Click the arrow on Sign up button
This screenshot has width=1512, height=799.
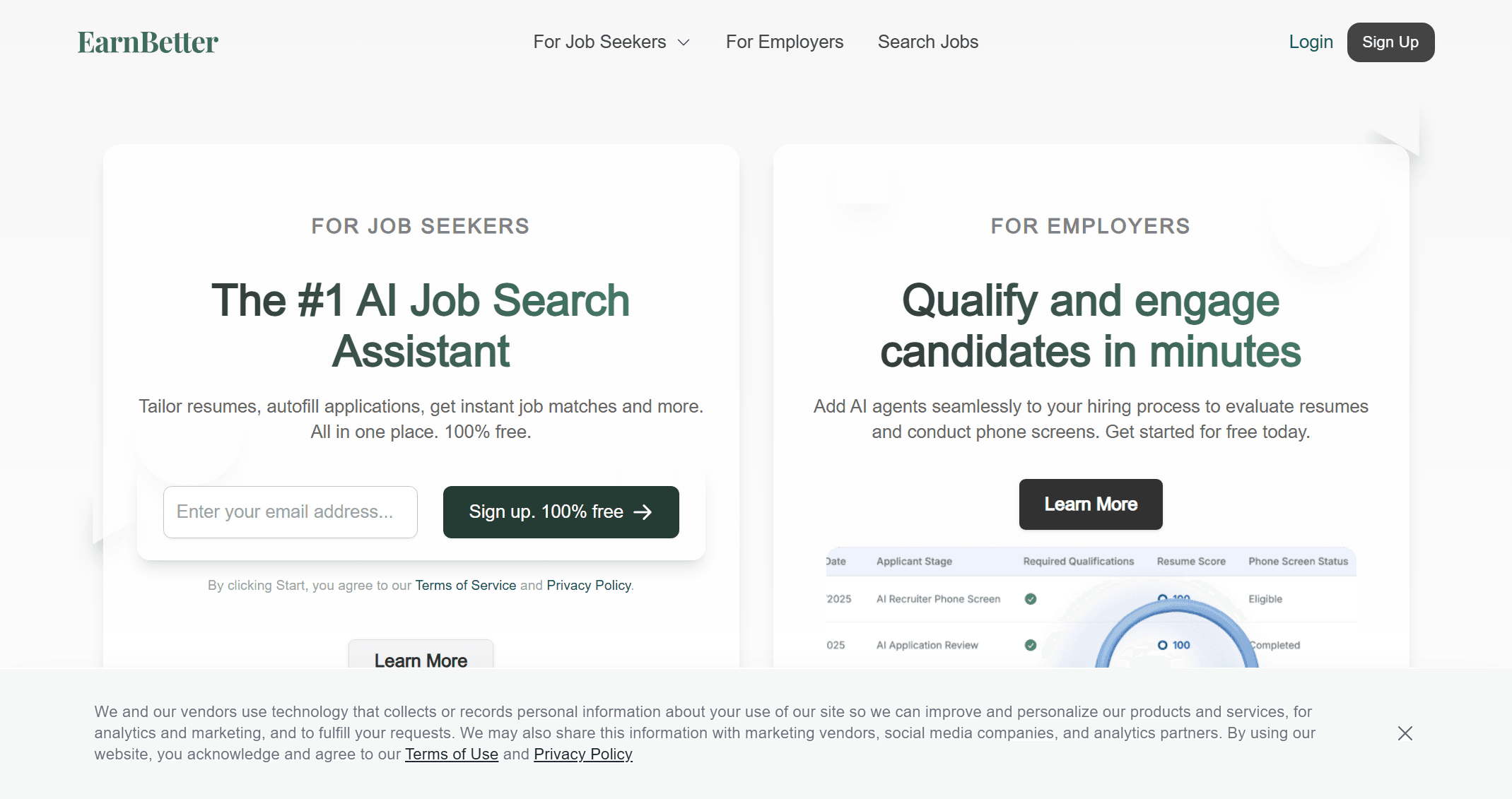click(643, 512)
